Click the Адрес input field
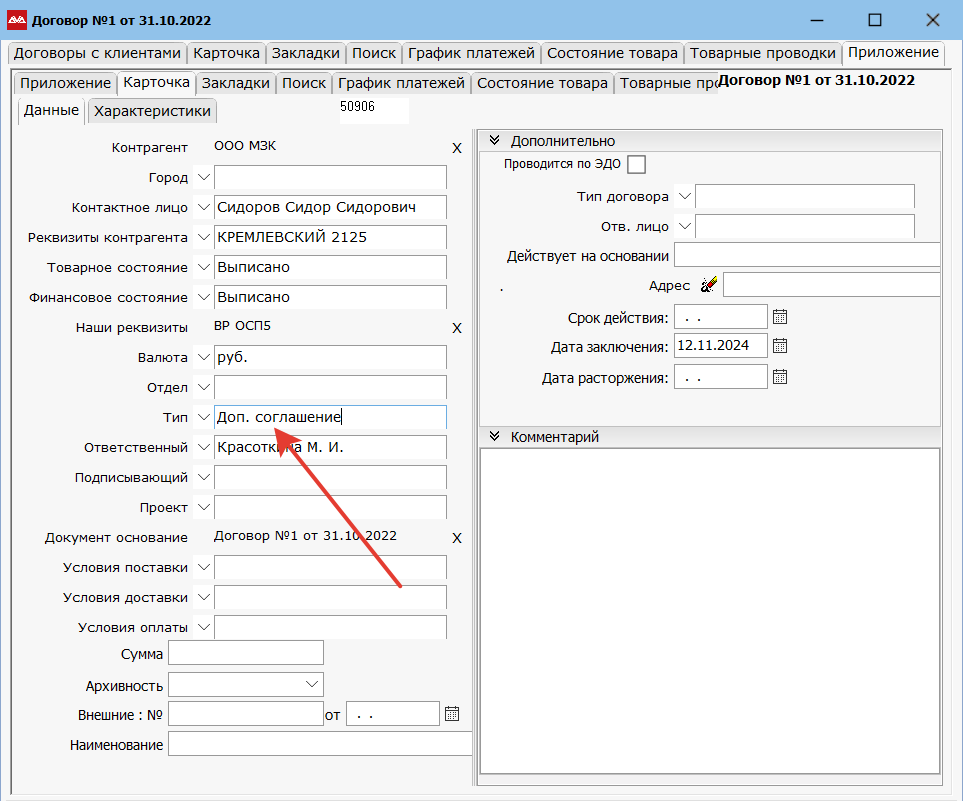This screenshot has width=963, height=801. pyautogui.click(x=832, y=285)
